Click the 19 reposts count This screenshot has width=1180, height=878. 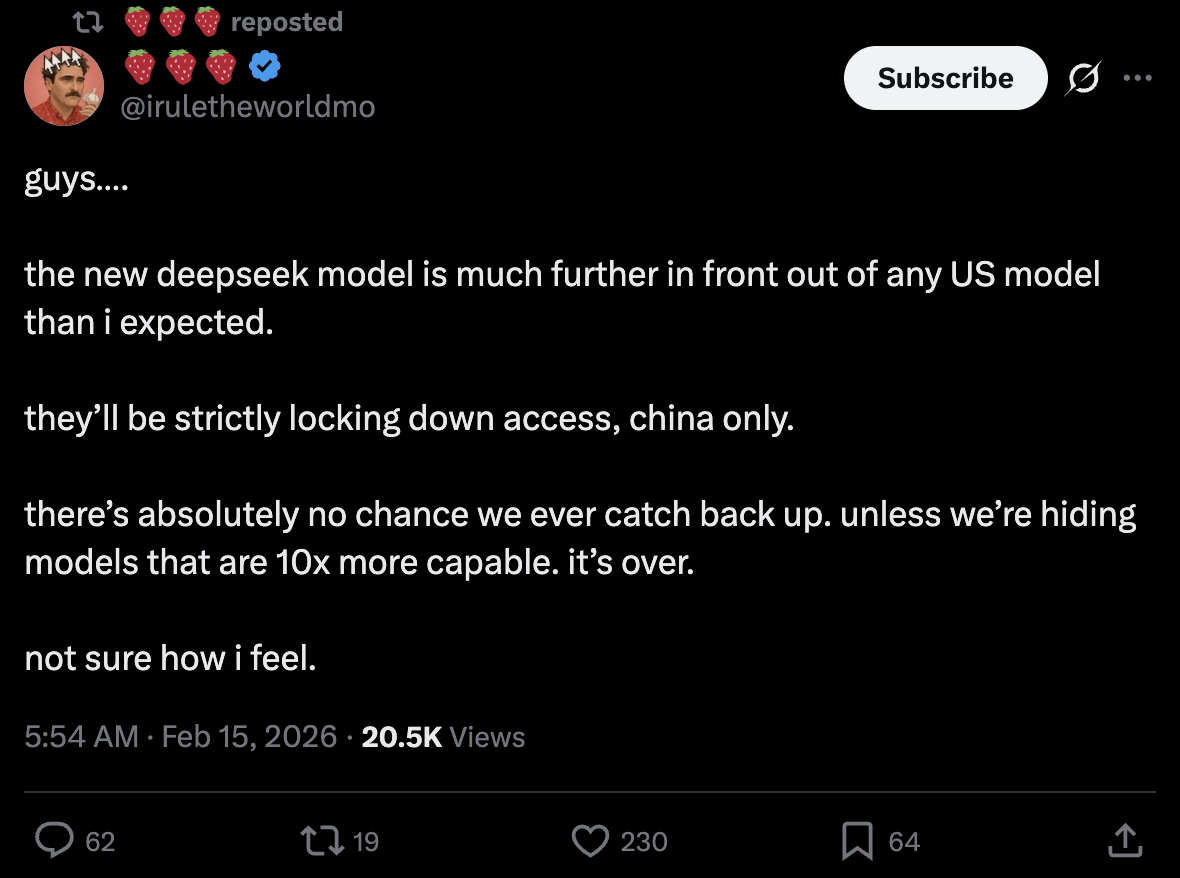[366, 842]
